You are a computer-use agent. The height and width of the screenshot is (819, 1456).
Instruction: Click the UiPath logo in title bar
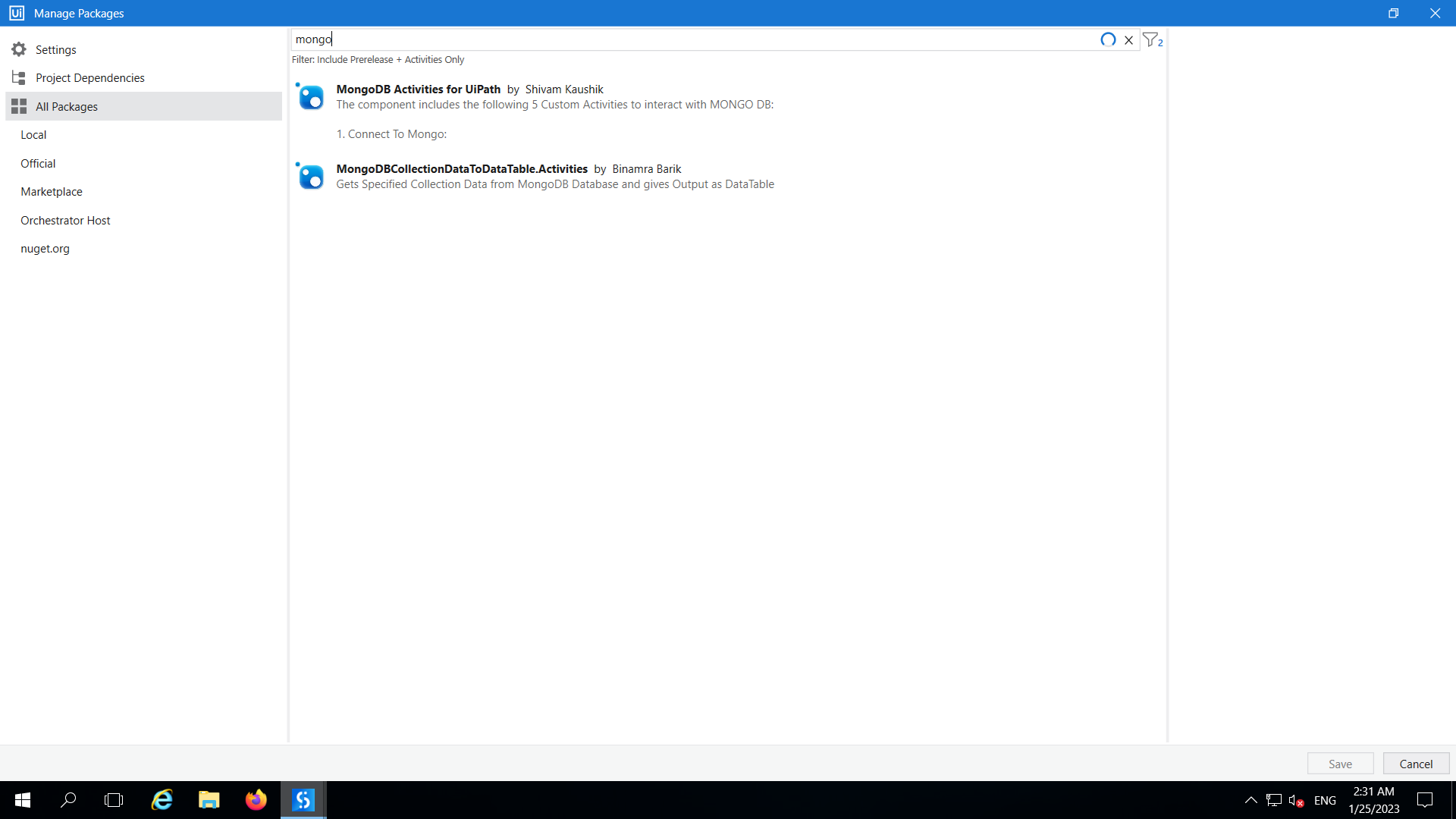tap(17, 13)
